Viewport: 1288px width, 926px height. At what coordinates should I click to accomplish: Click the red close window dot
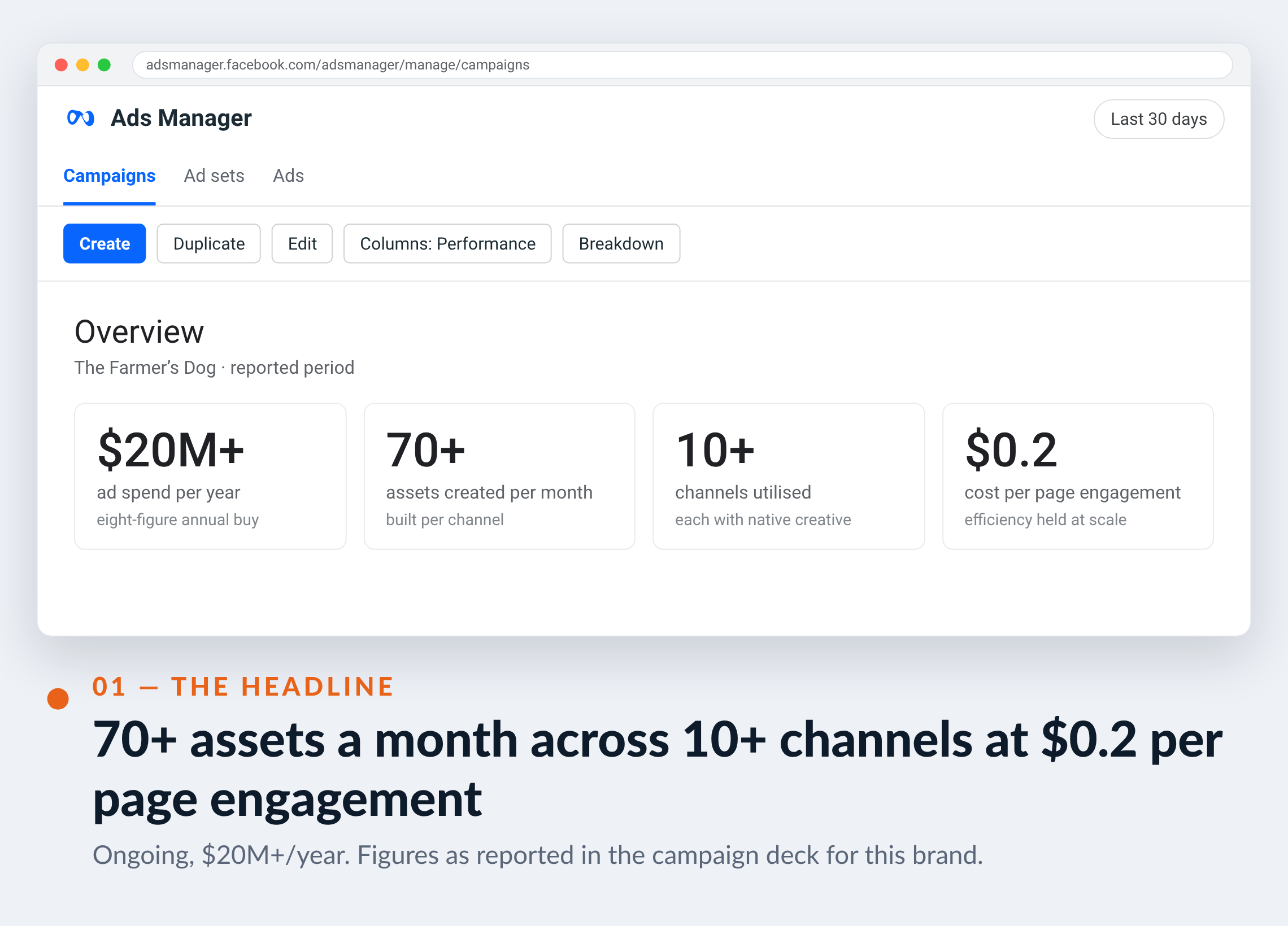pos(62,65)
